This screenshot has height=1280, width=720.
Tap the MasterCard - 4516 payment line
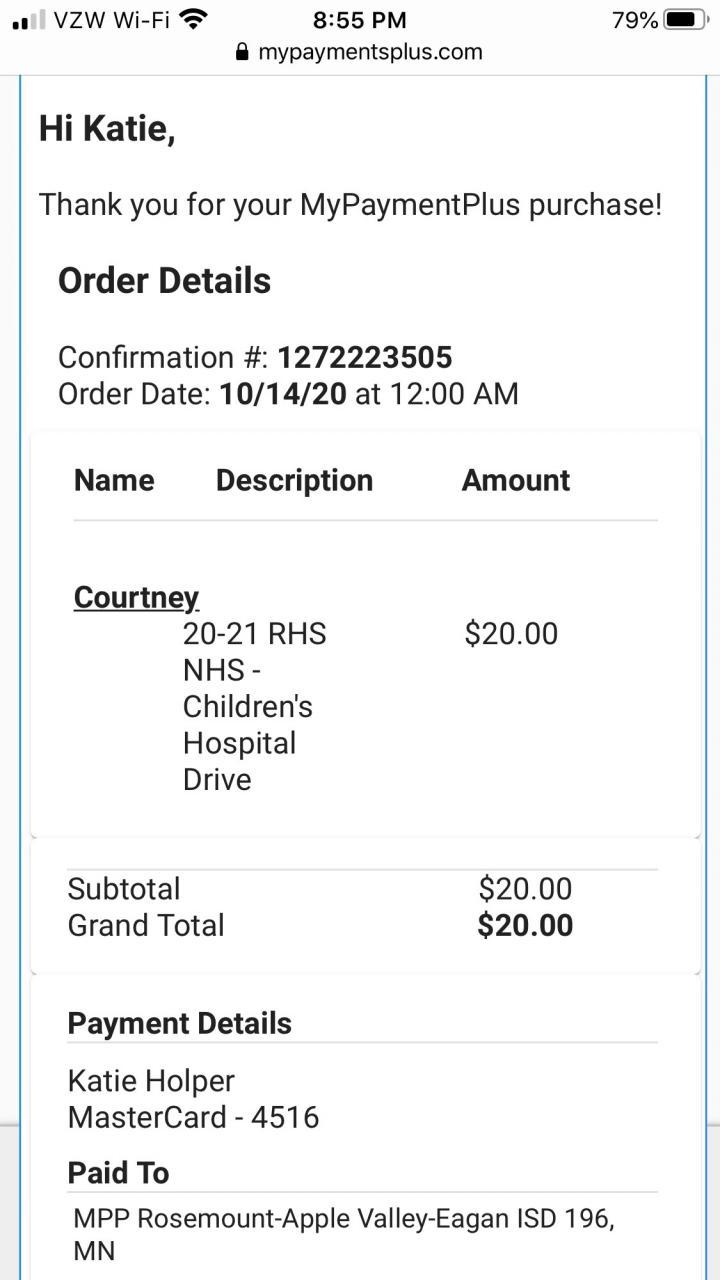(x=193, y=1117)
